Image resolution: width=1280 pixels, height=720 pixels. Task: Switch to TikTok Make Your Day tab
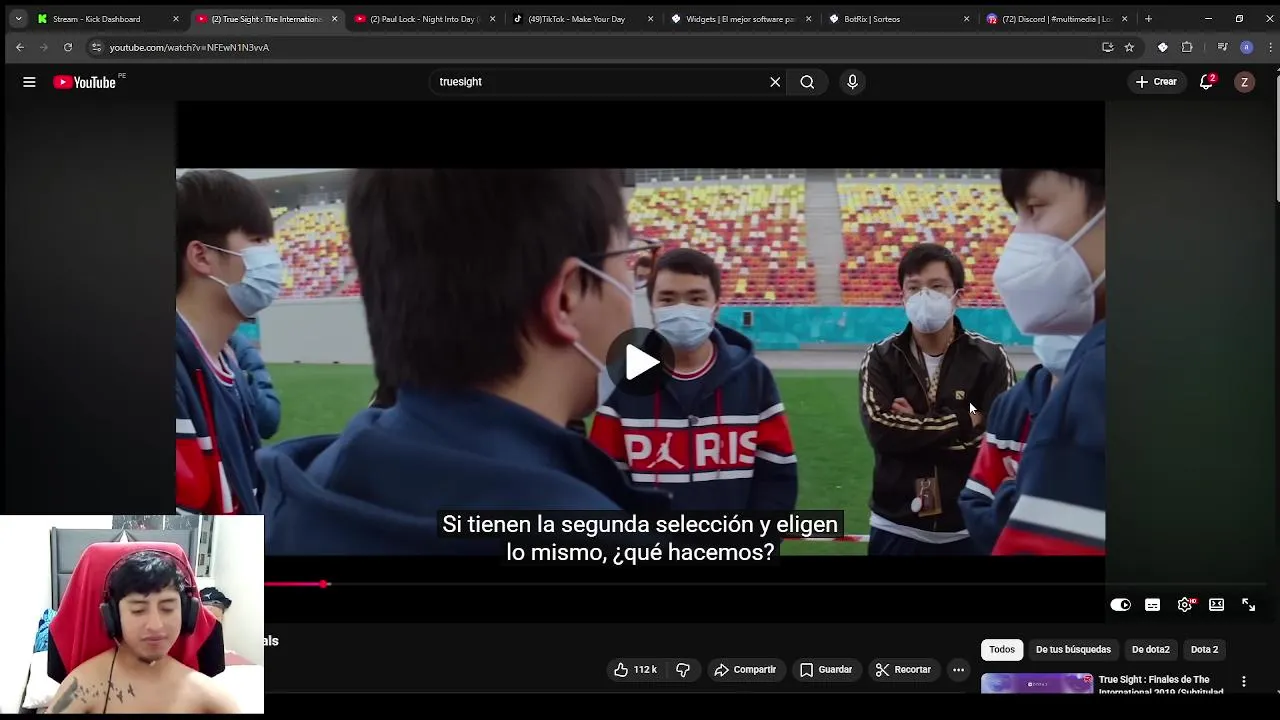[x=576, y=19]
